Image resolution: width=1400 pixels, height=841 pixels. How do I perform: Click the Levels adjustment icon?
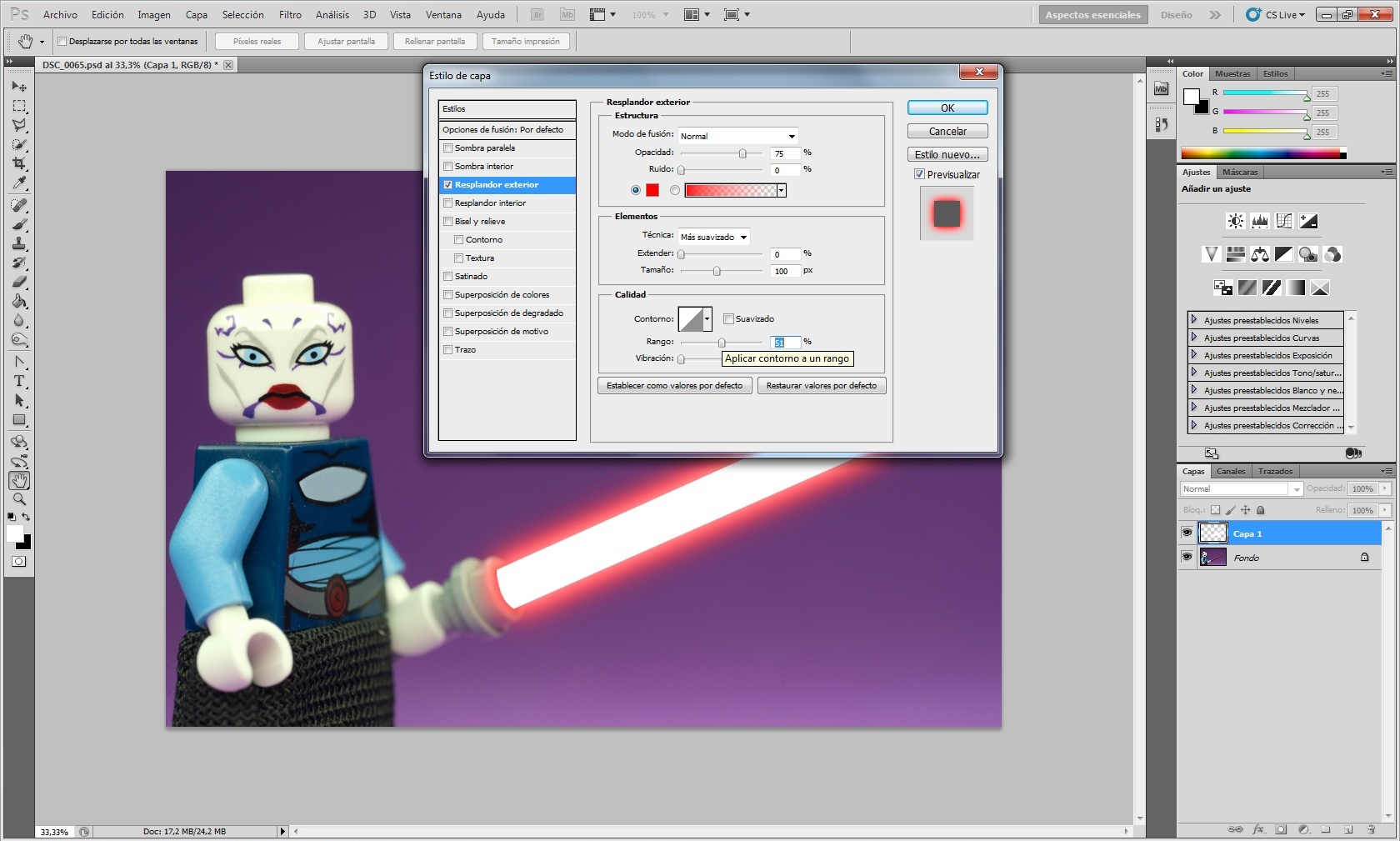(x=1259, y=221)
